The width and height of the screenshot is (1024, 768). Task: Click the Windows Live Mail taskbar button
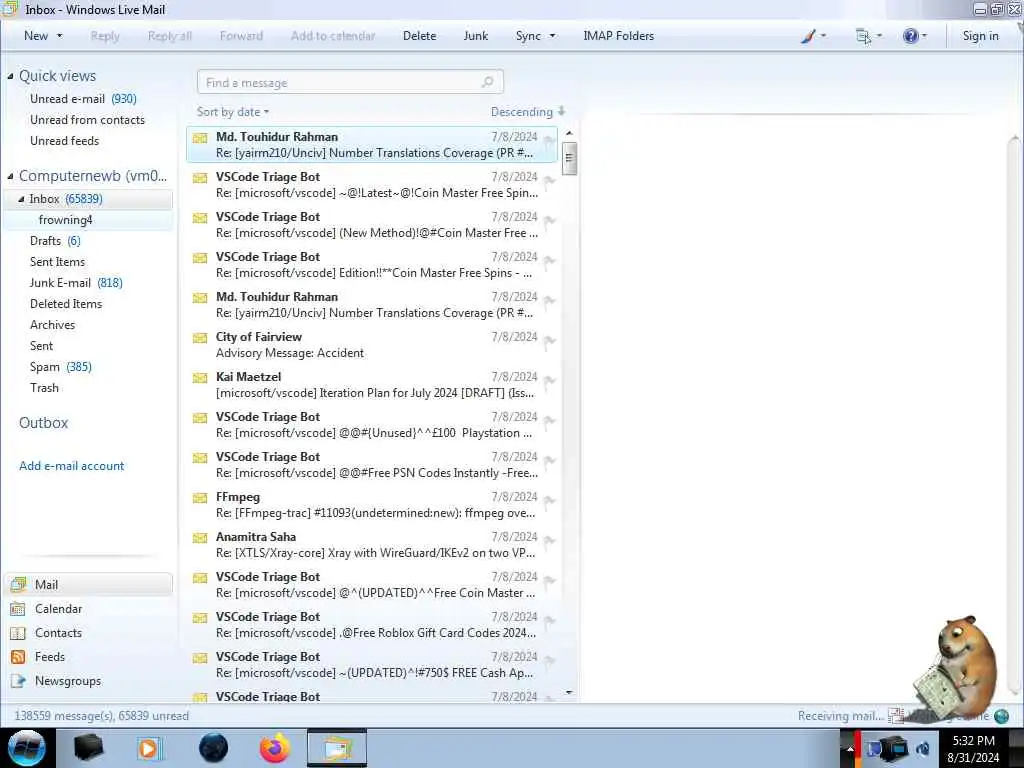(338, 748)
